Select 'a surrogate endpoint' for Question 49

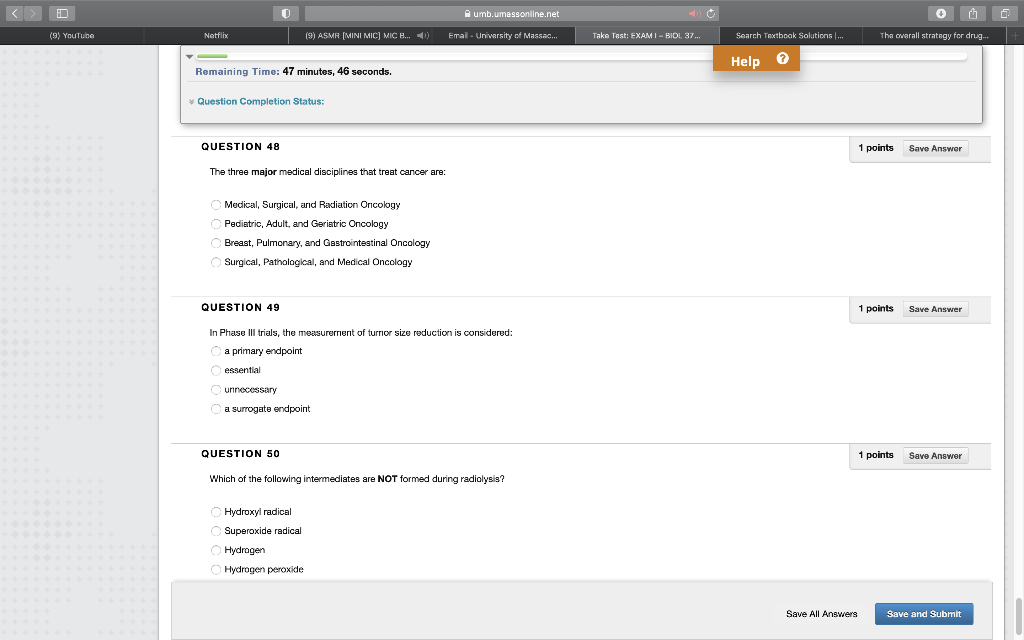coord(216,408)
